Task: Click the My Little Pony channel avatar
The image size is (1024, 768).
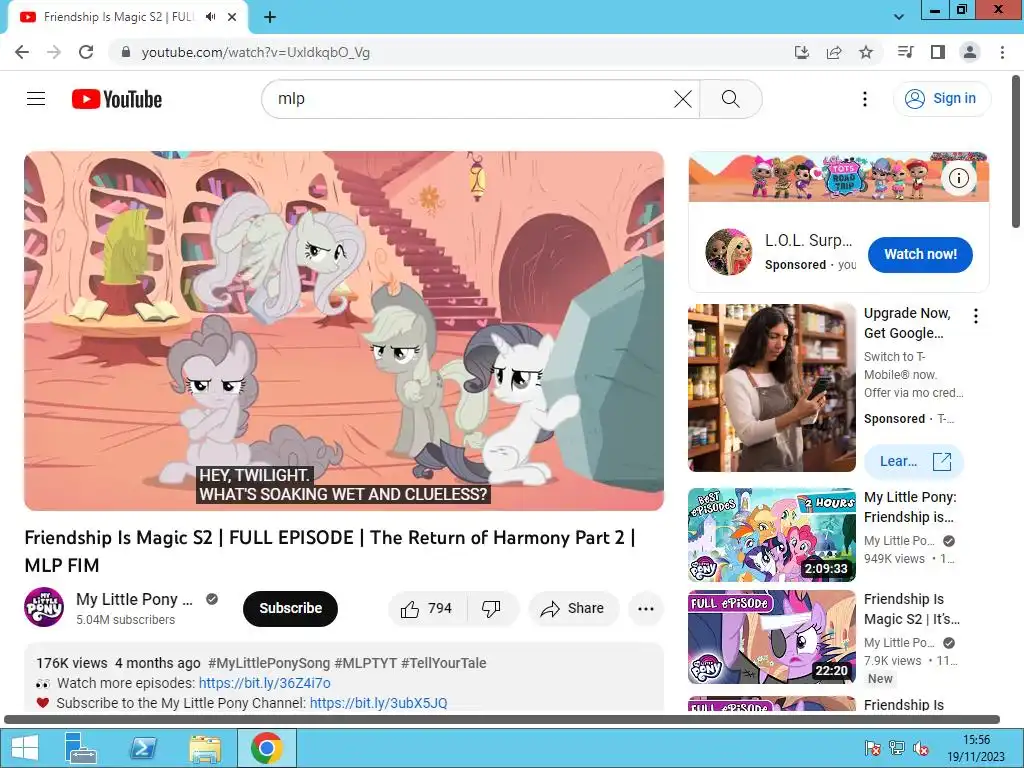Action: click(44, 607)
